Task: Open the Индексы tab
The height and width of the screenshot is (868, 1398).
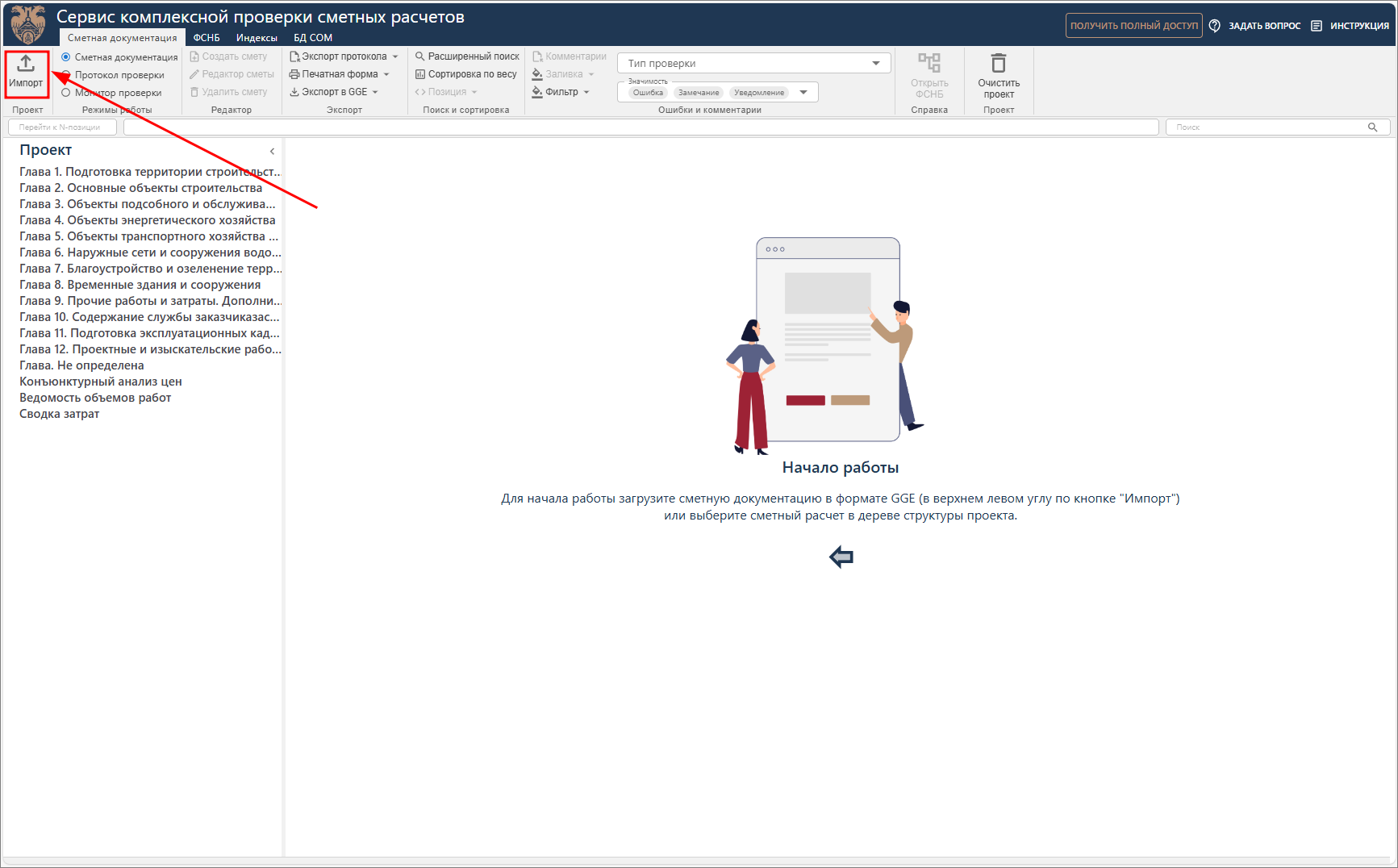Action: (257, 38)
